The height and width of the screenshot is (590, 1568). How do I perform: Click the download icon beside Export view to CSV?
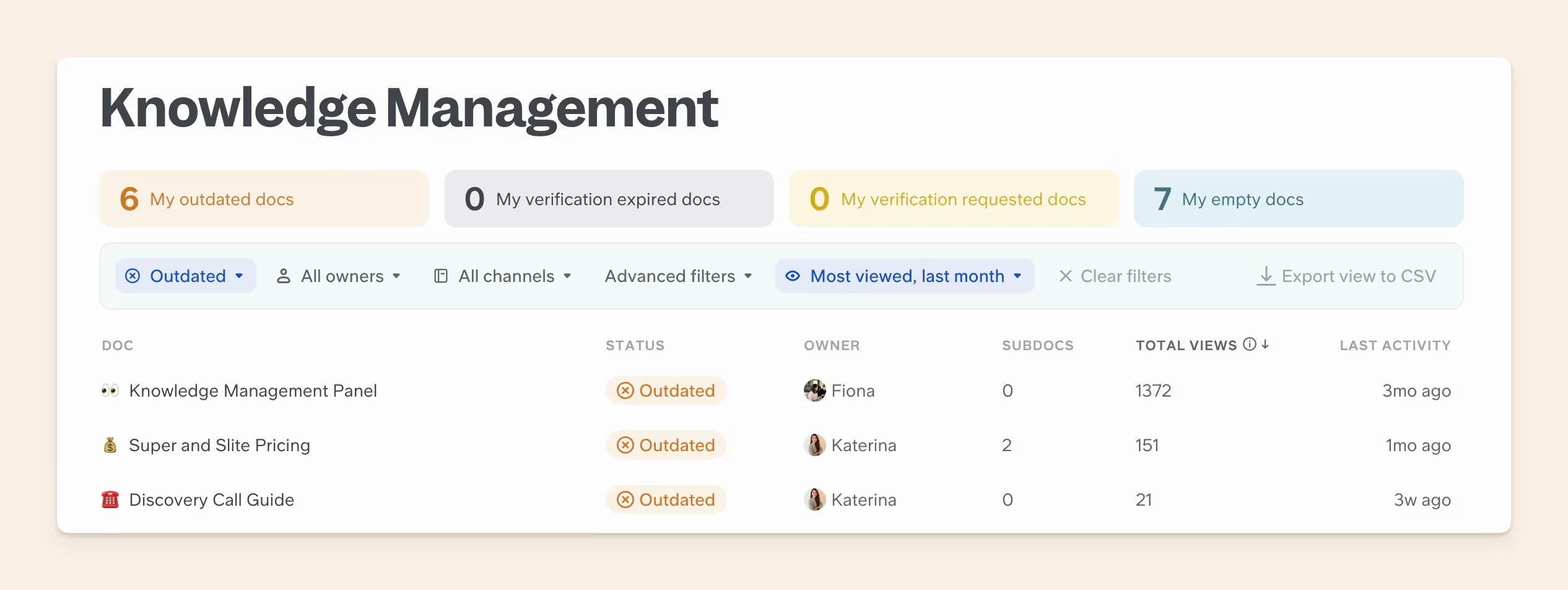click(1266, 276)
